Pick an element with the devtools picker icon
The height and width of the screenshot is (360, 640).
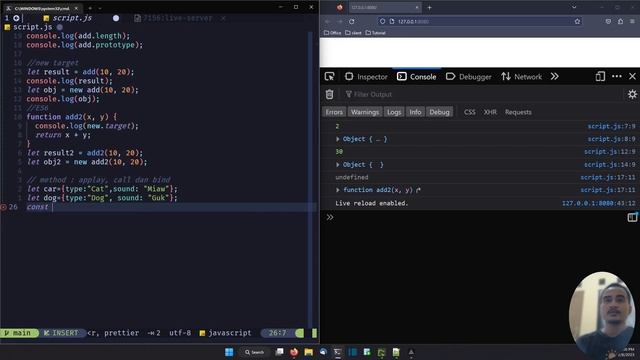[329, 76]
